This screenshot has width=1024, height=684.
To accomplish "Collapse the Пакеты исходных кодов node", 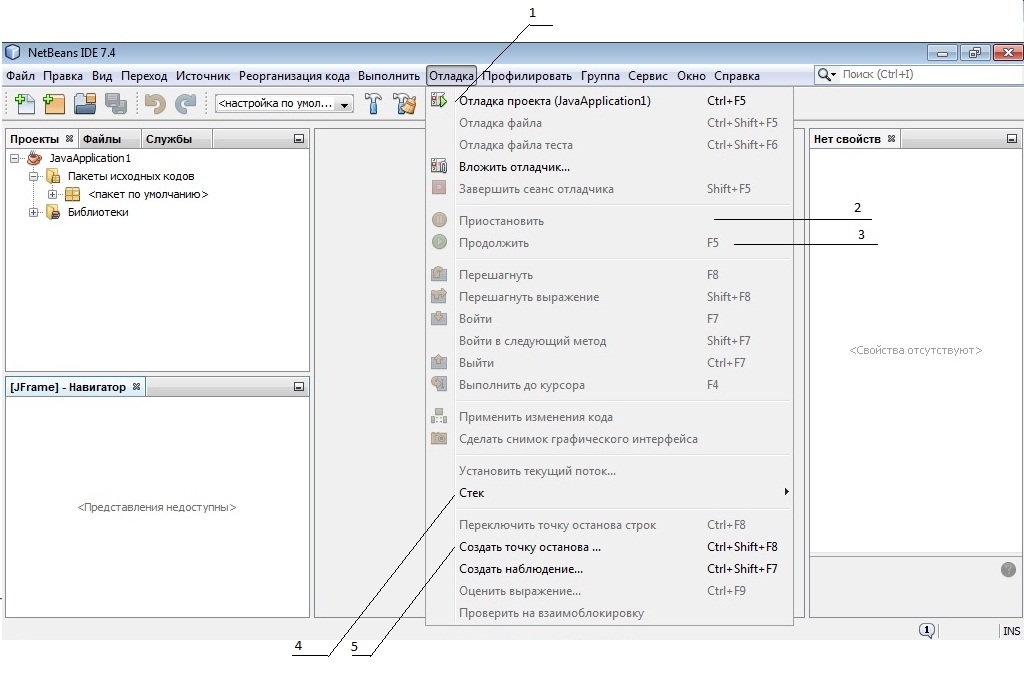I will point(33,176).
